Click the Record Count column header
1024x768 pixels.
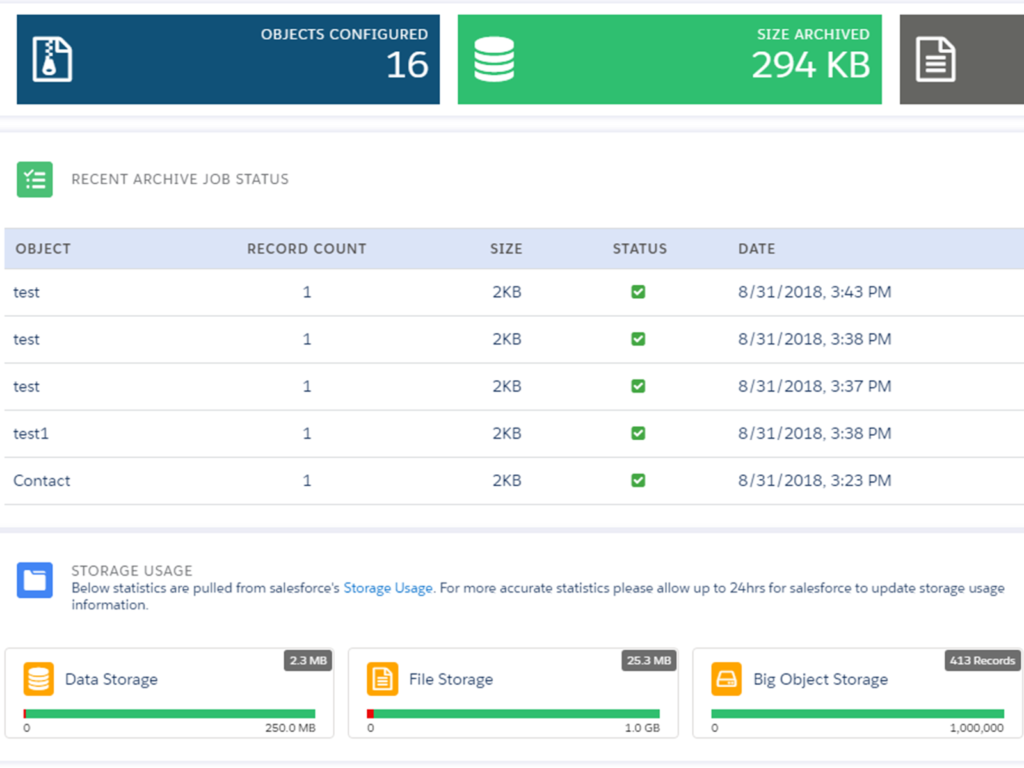306,249
